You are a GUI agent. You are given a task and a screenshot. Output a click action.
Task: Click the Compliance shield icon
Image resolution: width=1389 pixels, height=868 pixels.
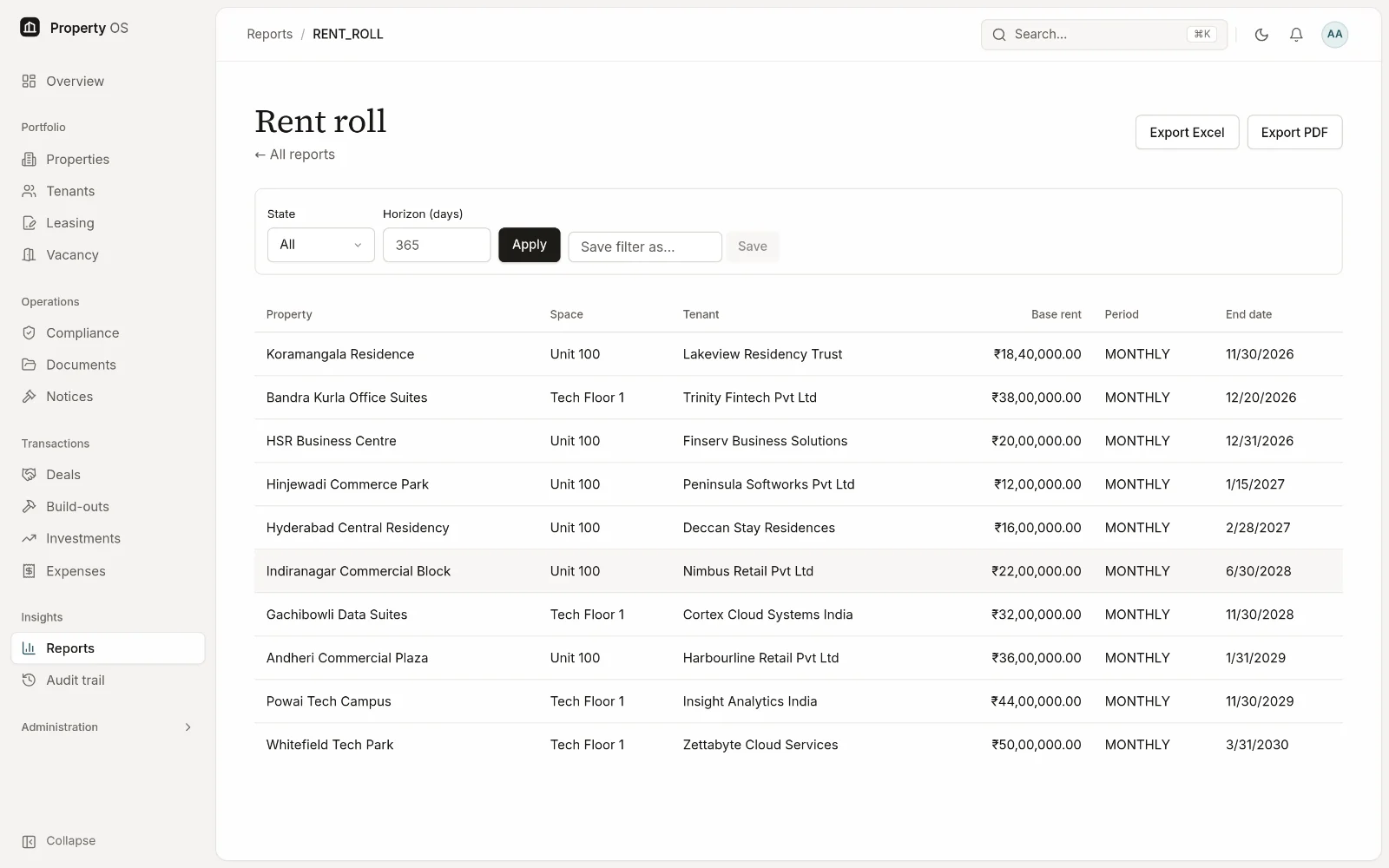pos(29,332)
